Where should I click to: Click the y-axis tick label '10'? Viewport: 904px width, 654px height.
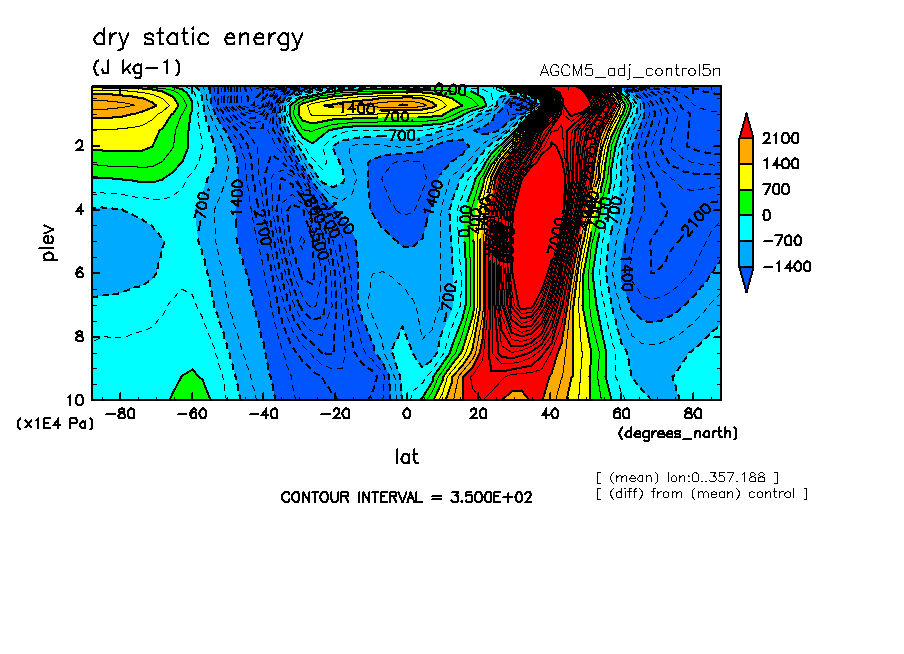pos(75,400)
